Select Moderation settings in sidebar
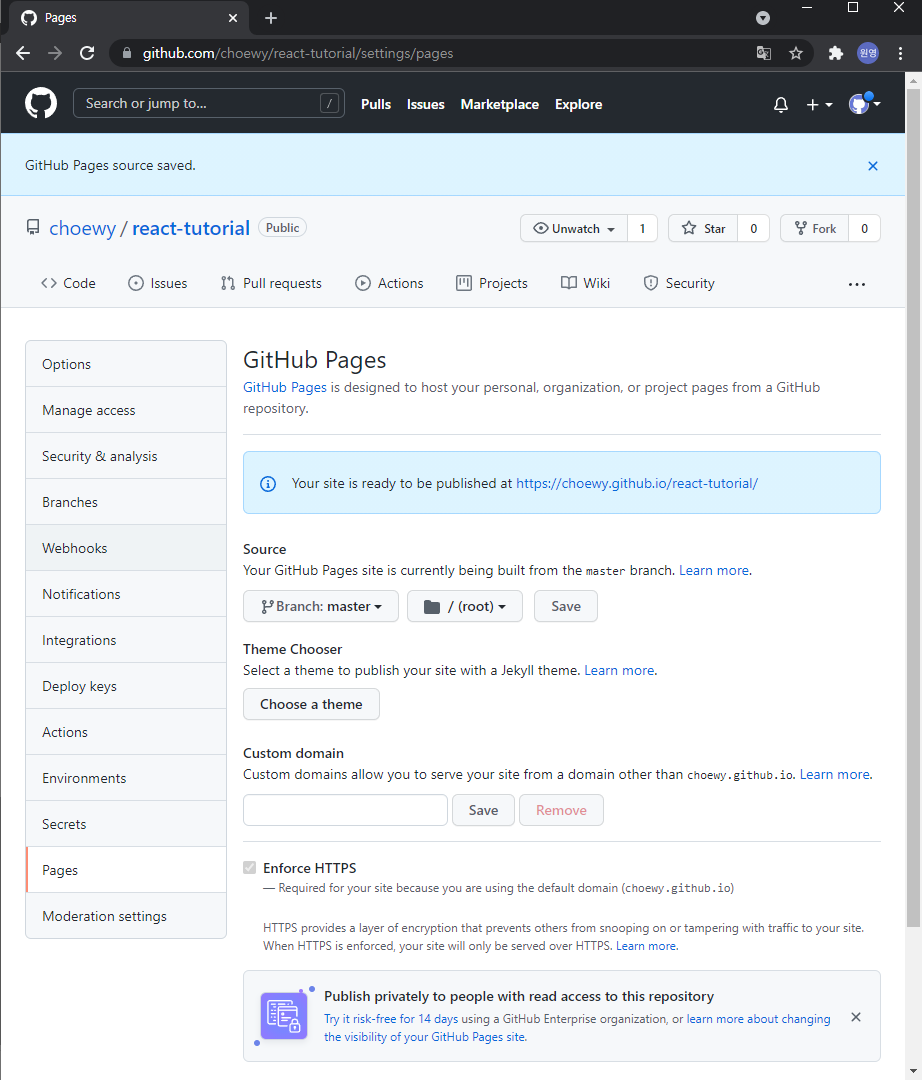 click(126, 916)
